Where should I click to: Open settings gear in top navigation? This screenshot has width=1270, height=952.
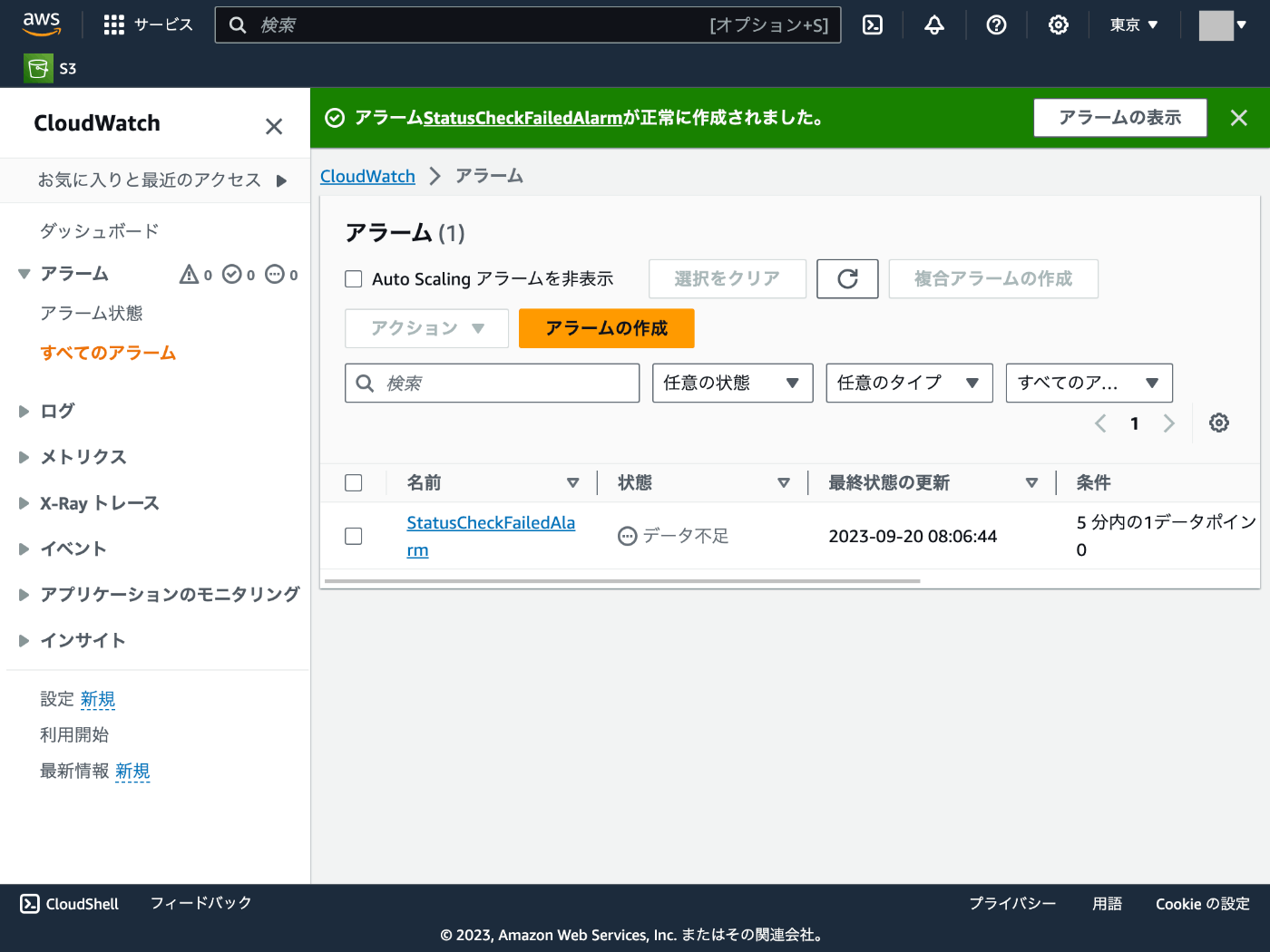(x=1058, y=24)
